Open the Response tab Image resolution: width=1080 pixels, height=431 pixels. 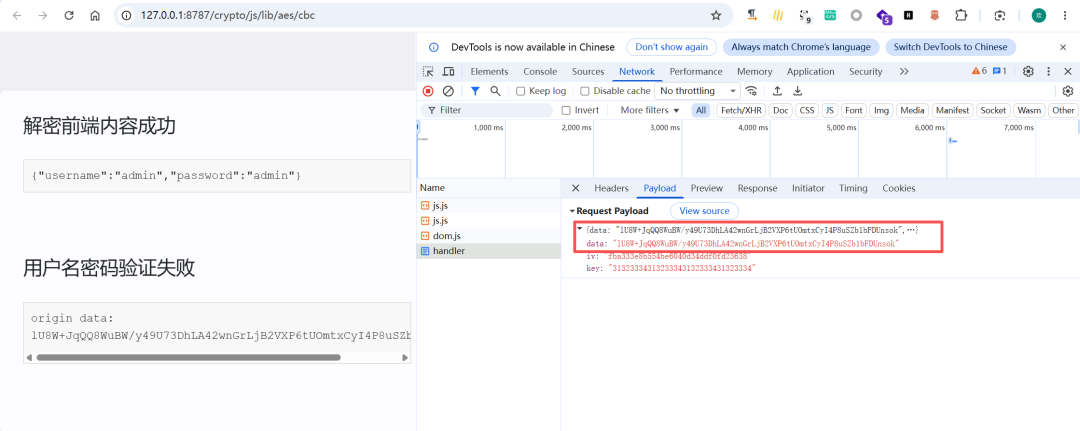pyautogui.click(x=757, y=188)
